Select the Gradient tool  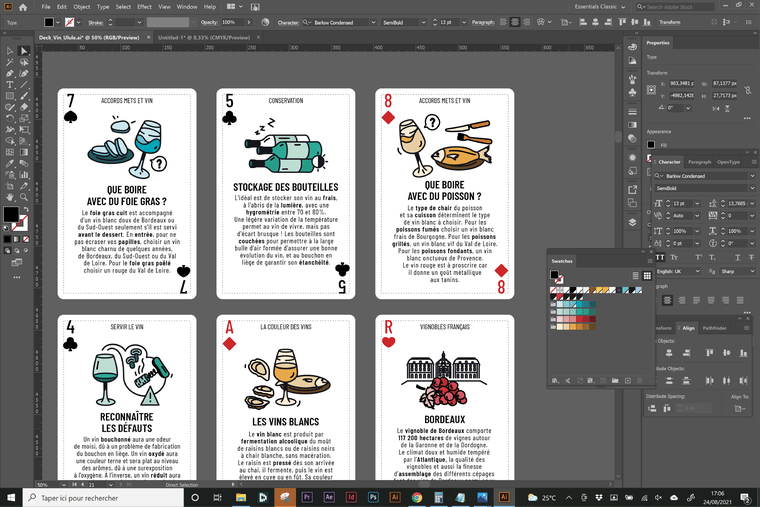(24, 152)
